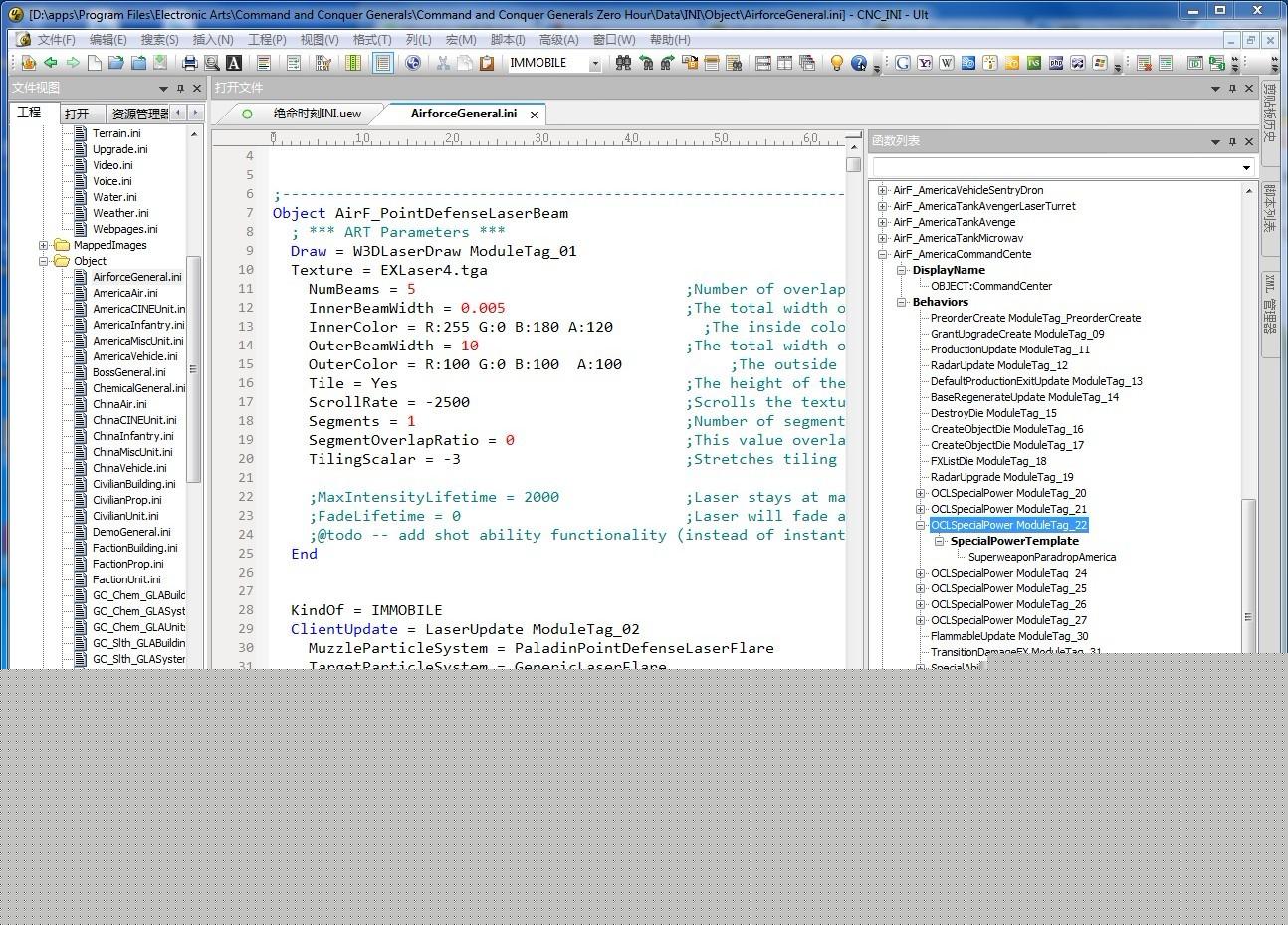
Task: Open the IMMOBILE search combo box dropdown
Action: pyautogui.click(x=595, y=63)
